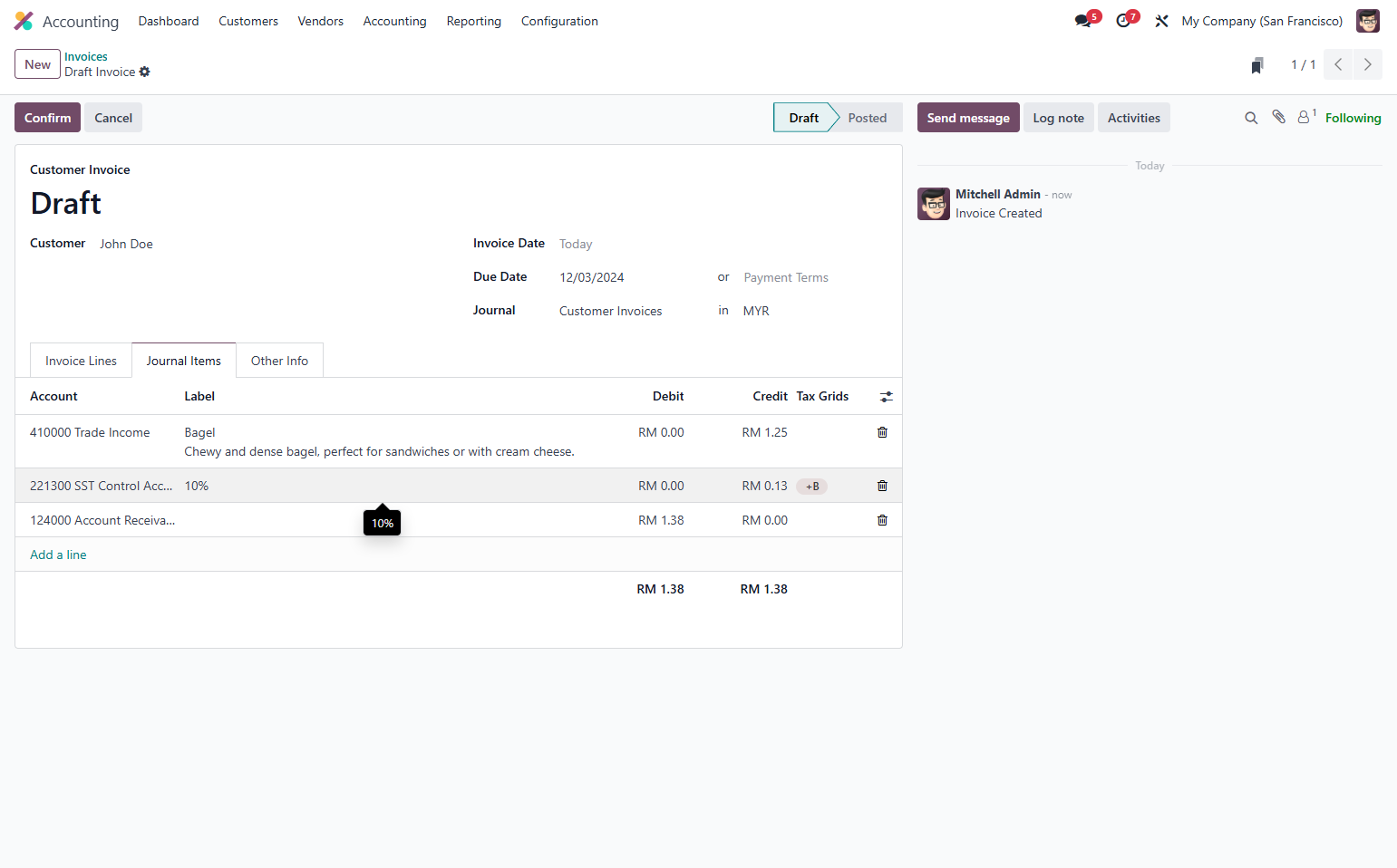
Task: Open optional columns settings icon
Action: click(x=887, y=397)
